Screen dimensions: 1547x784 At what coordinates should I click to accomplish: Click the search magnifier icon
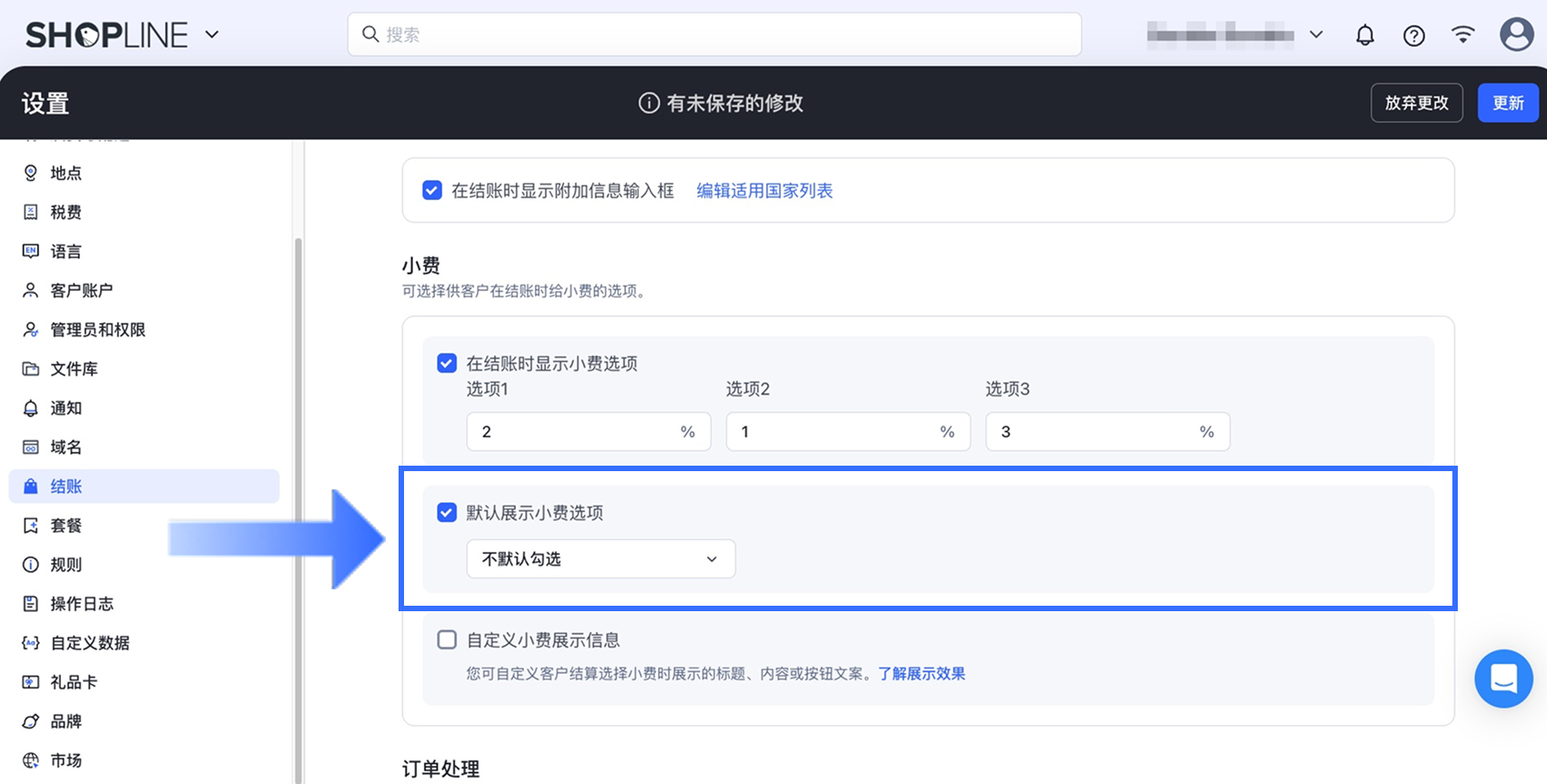click(370, 35)
